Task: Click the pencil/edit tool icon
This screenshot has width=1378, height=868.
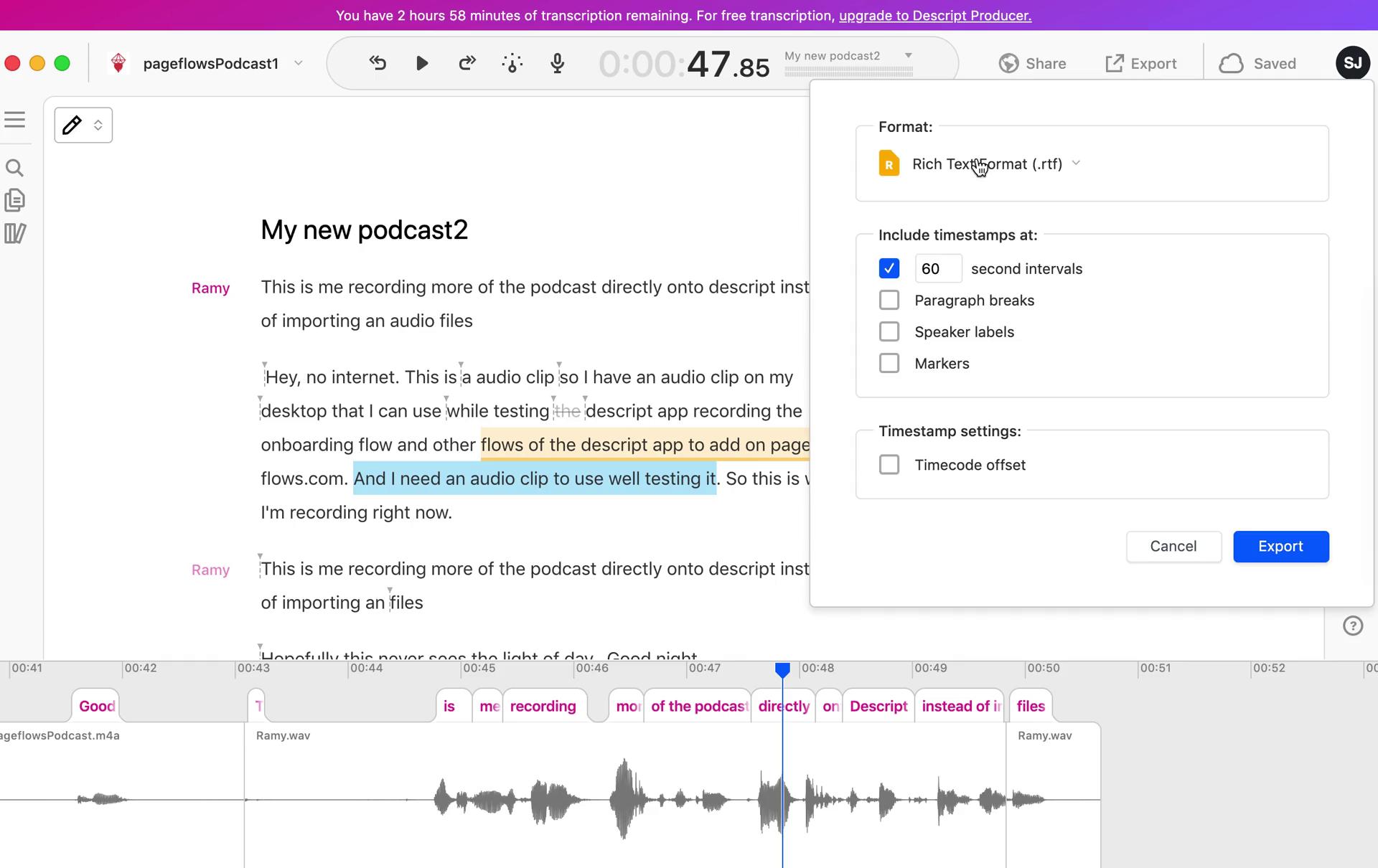Action: pyautogui.click(x=71, y=124)
